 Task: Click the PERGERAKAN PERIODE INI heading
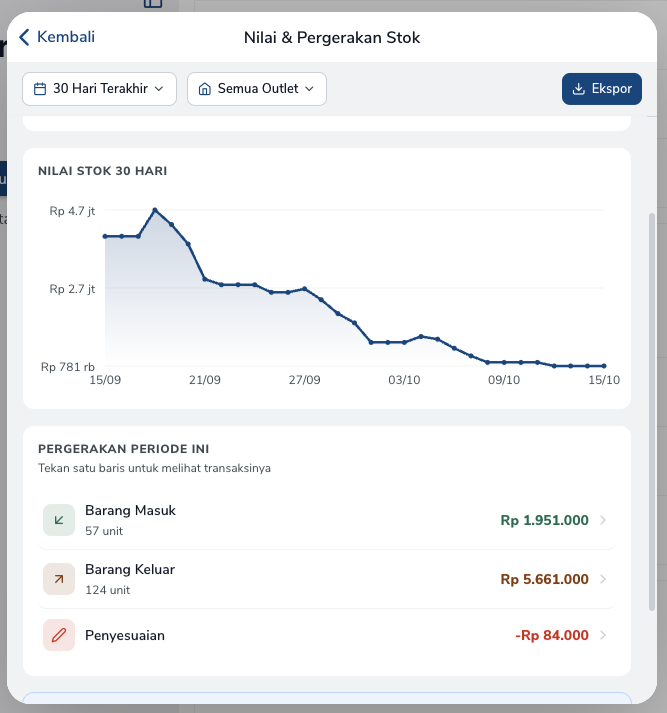click(124, 449)
